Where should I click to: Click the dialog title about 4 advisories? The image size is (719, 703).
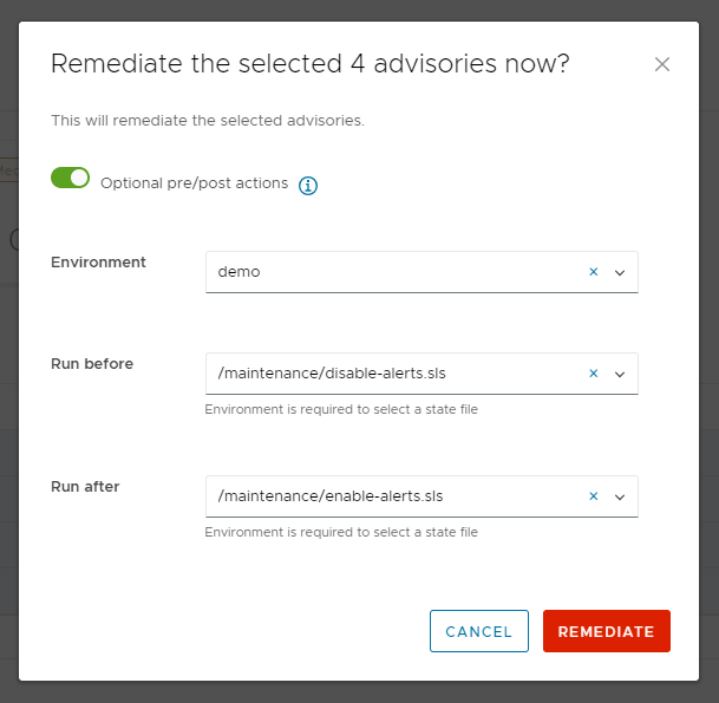pyautogui.click(x=310, y=64)
